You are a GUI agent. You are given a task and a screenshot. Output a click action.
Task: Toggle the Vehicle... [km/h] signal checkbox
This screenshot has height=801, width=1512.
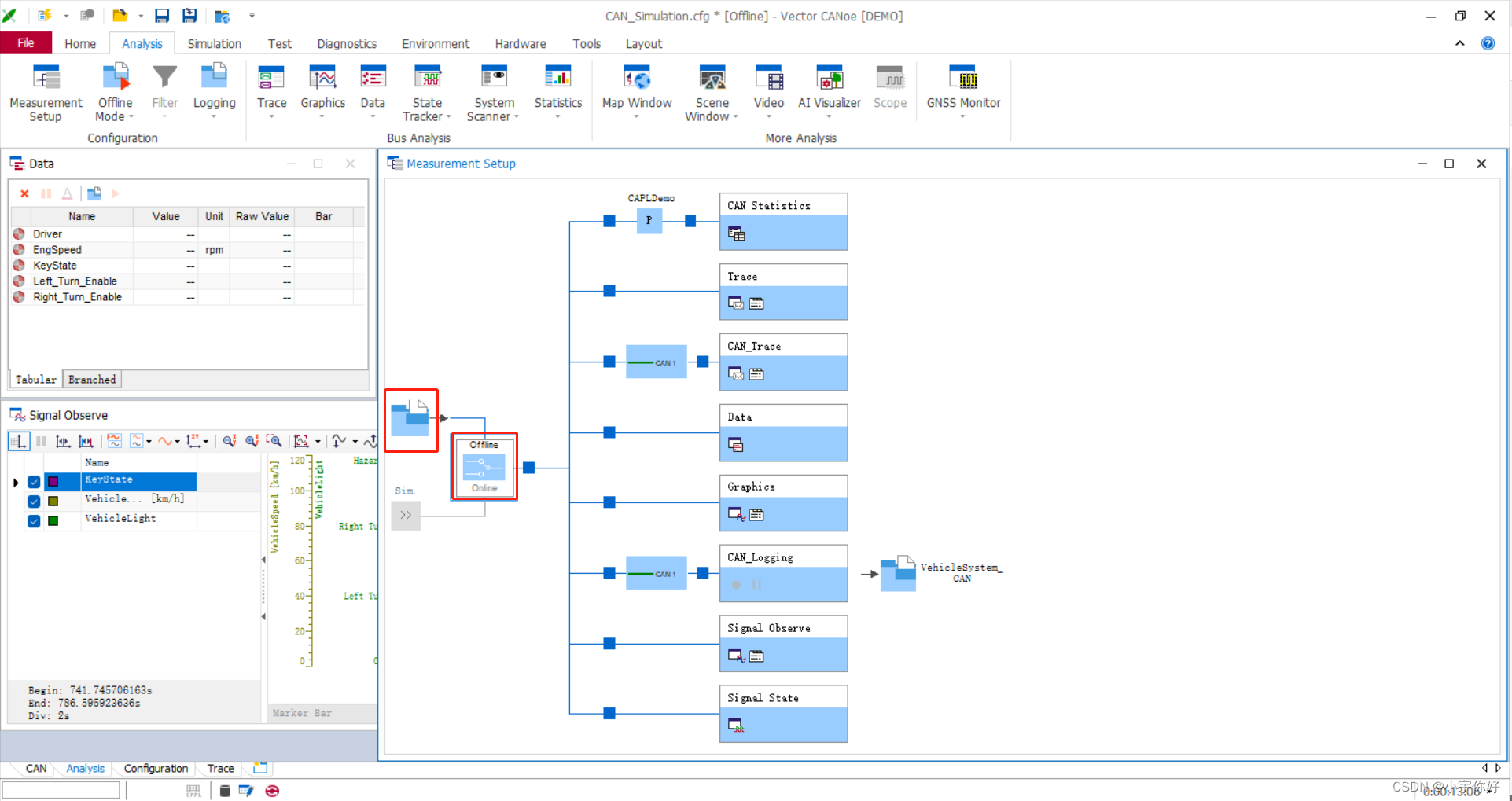(x=34, y=501)
